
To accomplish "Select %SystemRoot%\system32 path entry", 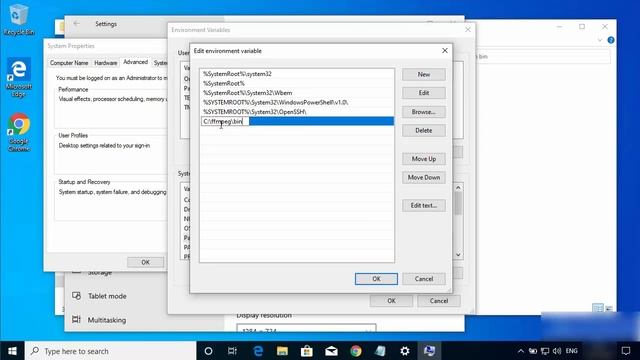I will pyautogui.click(x=297, y=74).
